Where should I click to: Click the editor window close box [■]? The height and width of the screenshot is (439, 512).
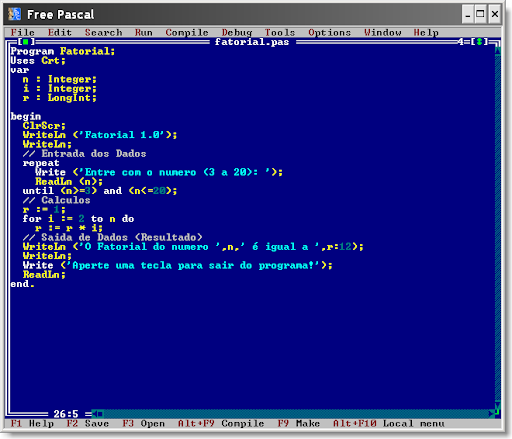pyautogui.click(x=26, y=42)
